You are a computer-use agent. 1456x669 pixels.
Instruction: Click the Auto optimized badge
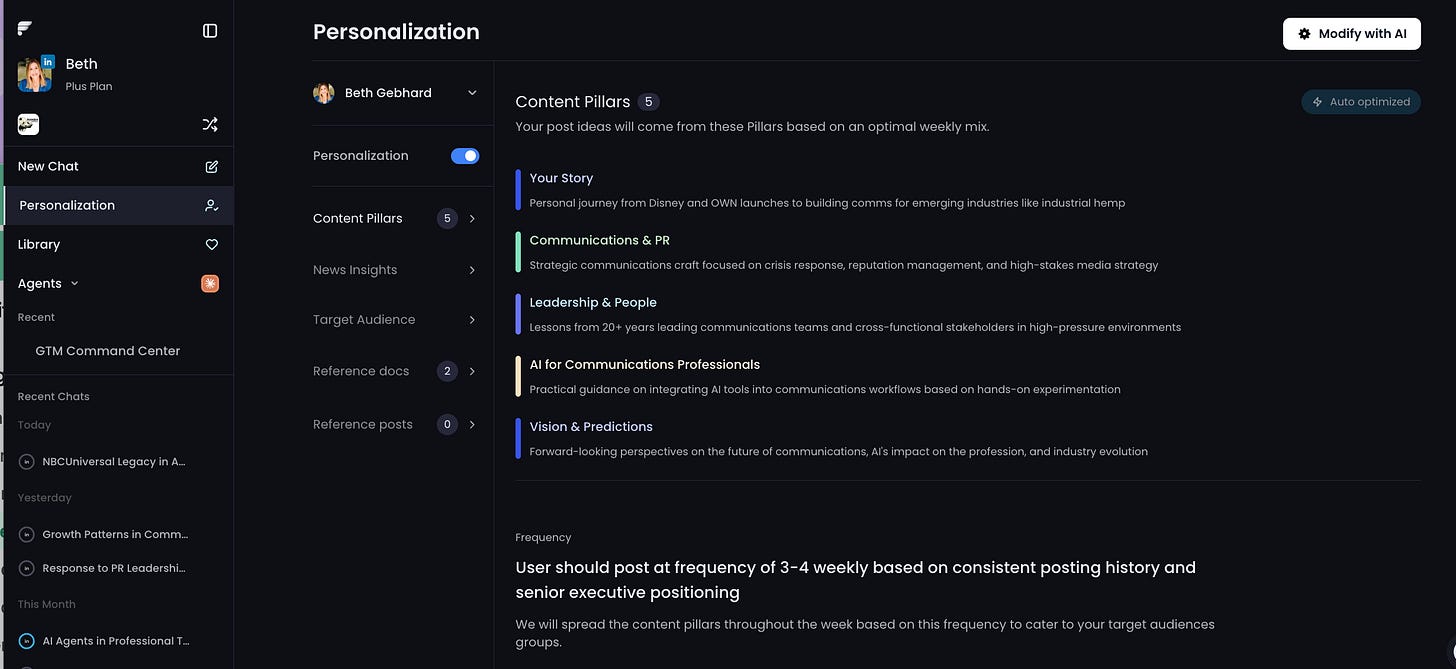pos(1361,102)
